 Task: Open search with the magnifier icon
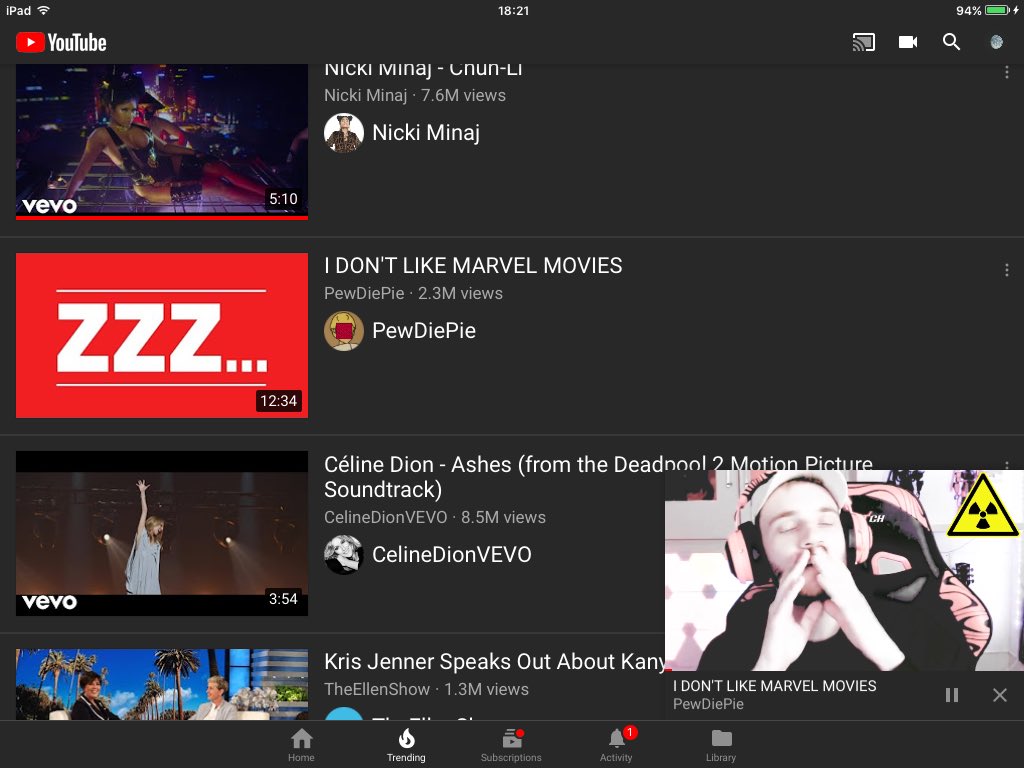tap(952, 42)
